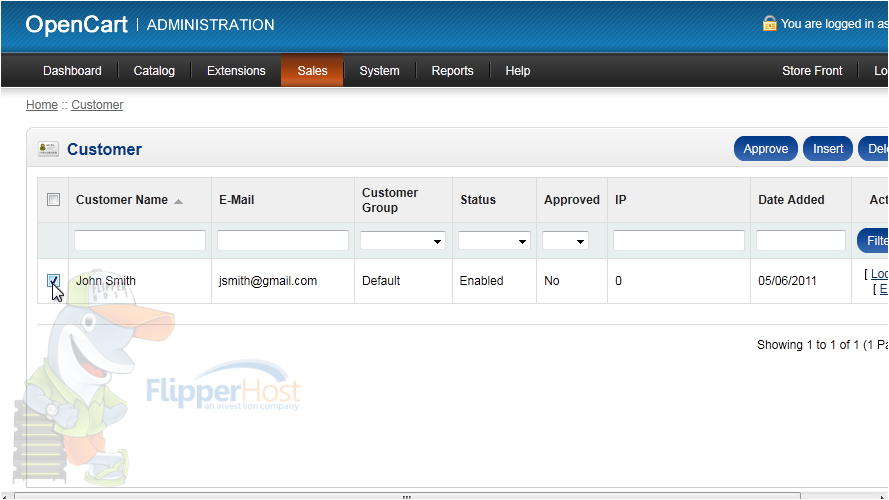889x500 pixels.
Task: Open the Dashboard menu
Action: click(72, 71)
